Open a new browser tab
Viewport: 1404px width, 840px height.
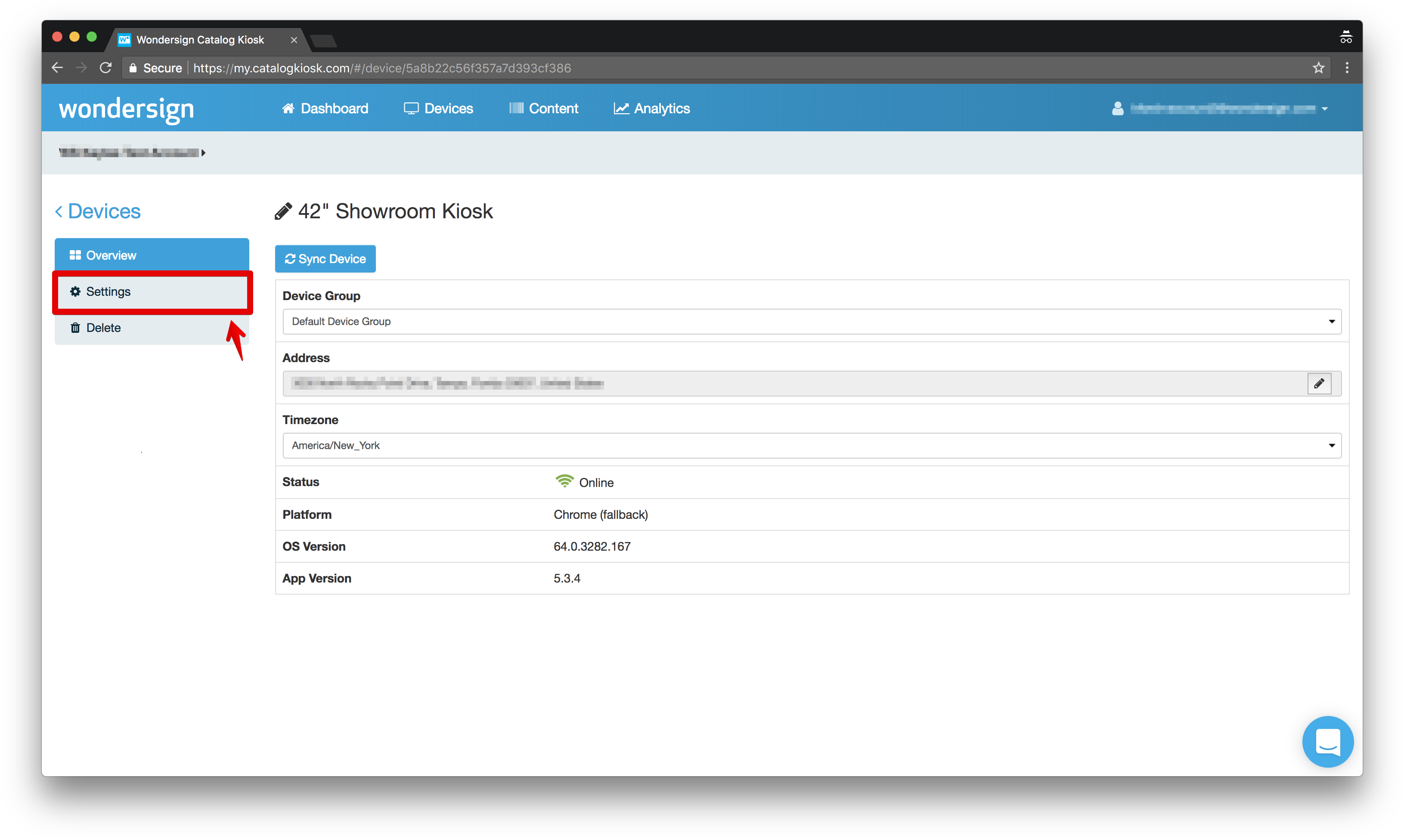coord(323,41)
